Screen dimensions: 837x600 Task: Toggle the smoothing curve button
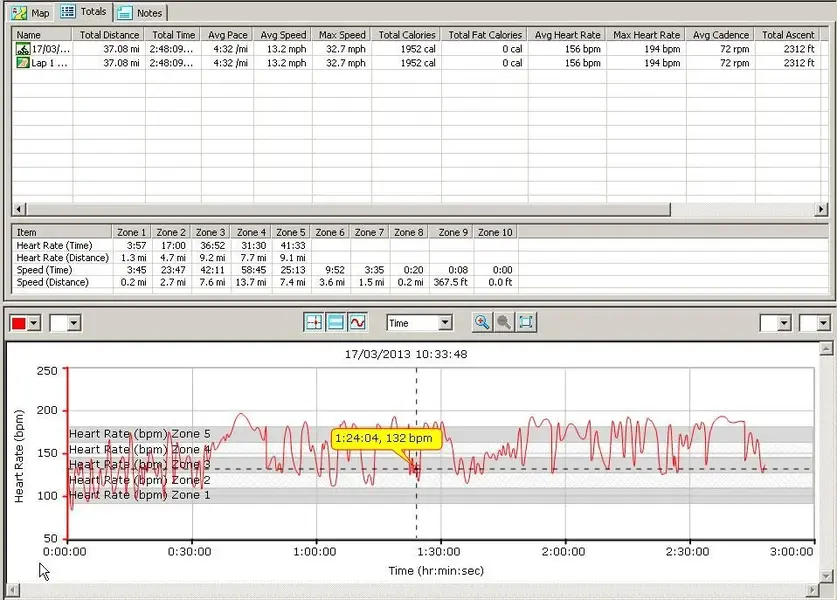tap(357, 322)
